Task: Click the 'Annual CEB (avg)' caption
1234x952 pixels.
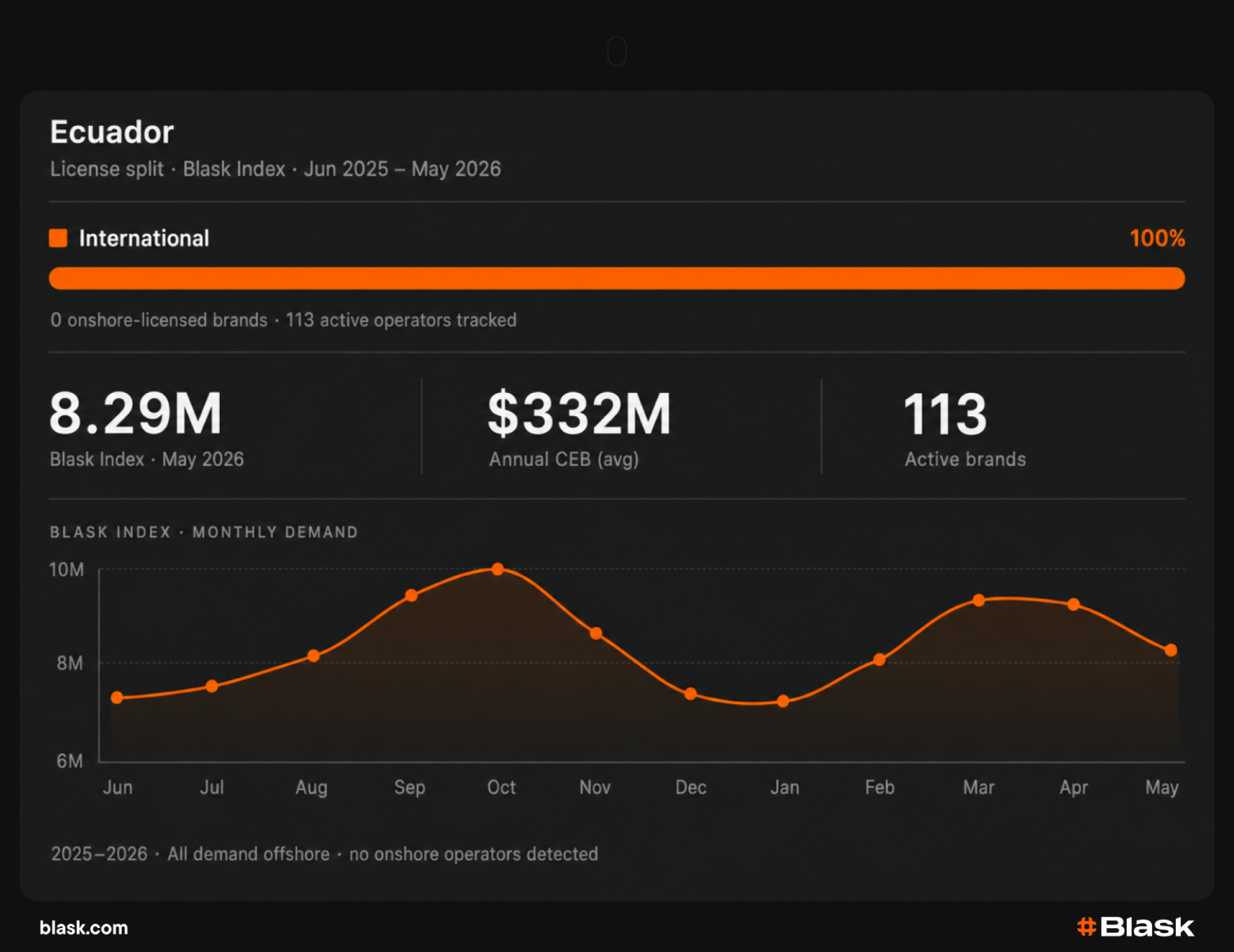Action: pyautogui.click(x=564, y=459)
